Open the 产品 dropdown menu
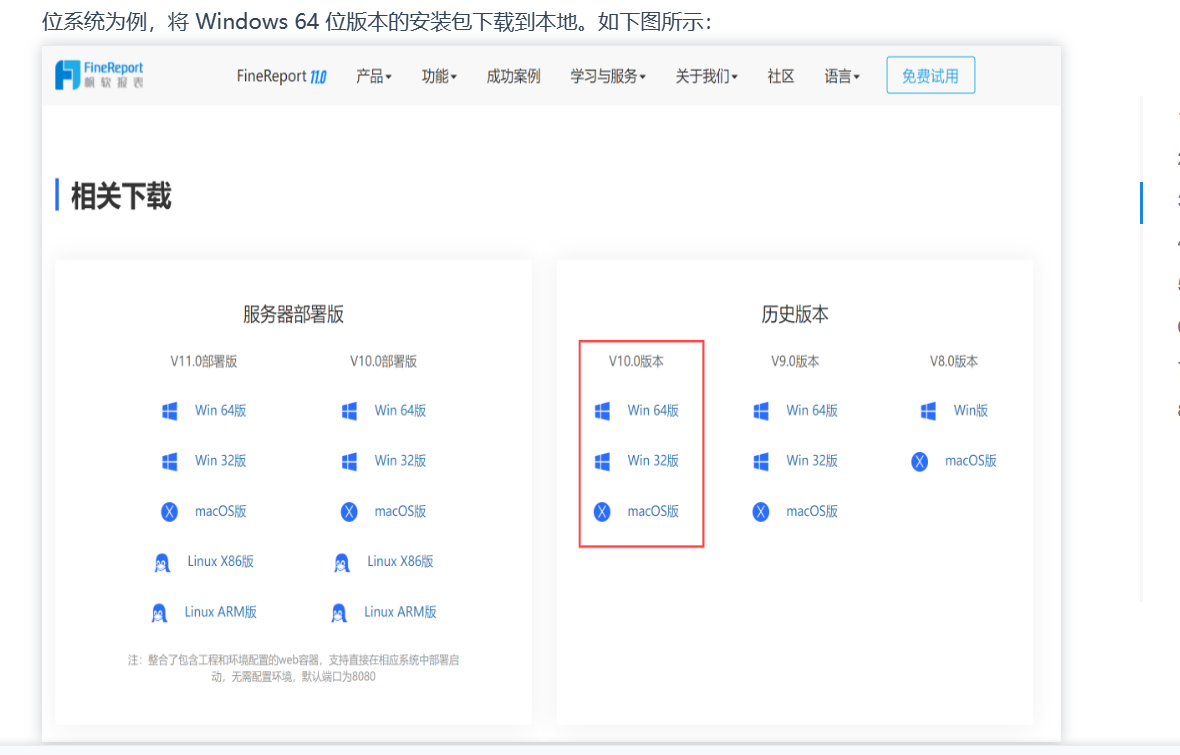1180x755 pixels. [x=373, y=76]
